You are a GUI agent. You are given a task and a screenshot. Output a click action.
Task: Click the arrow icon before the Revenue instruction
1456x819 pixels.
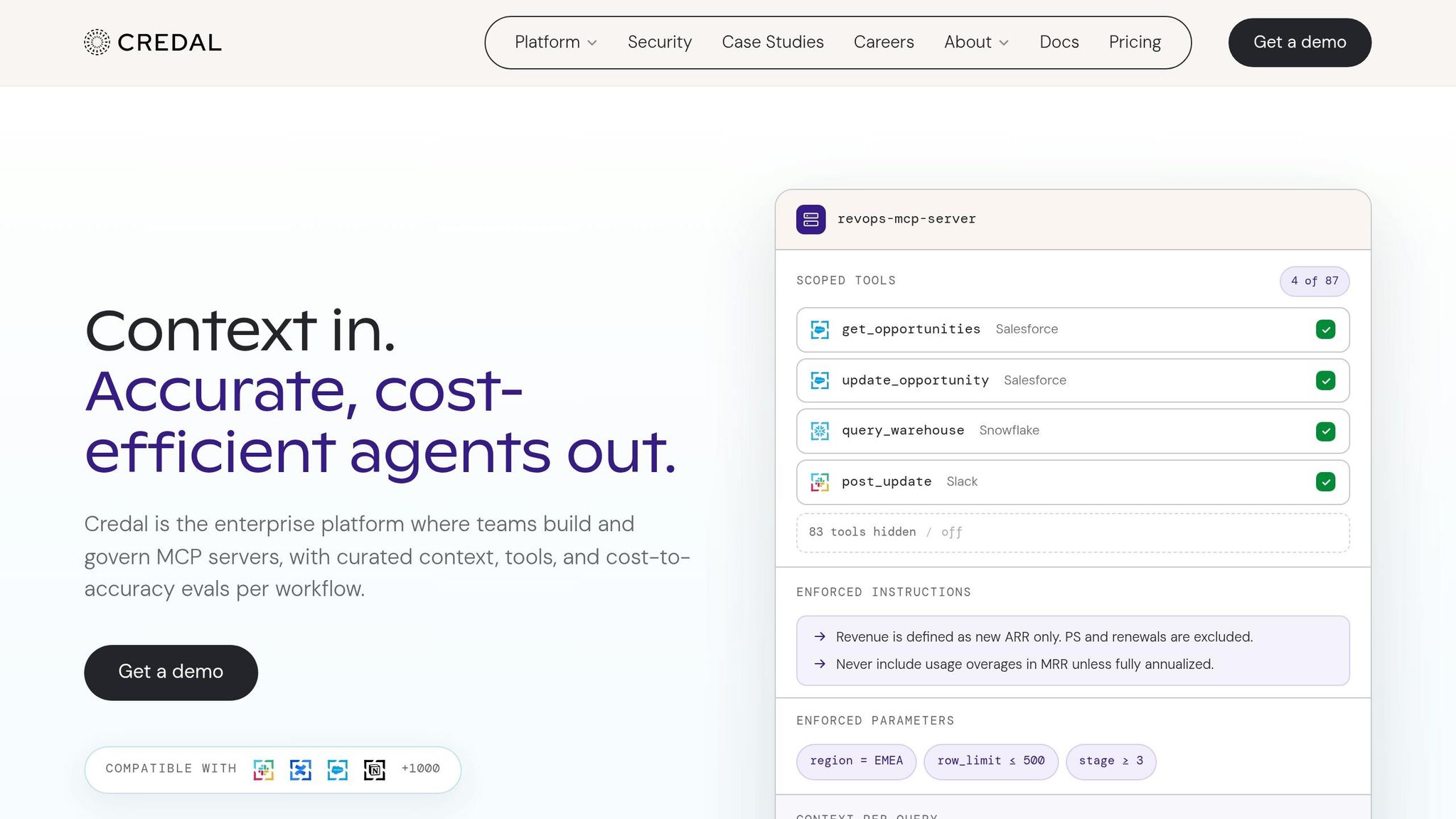820,636
